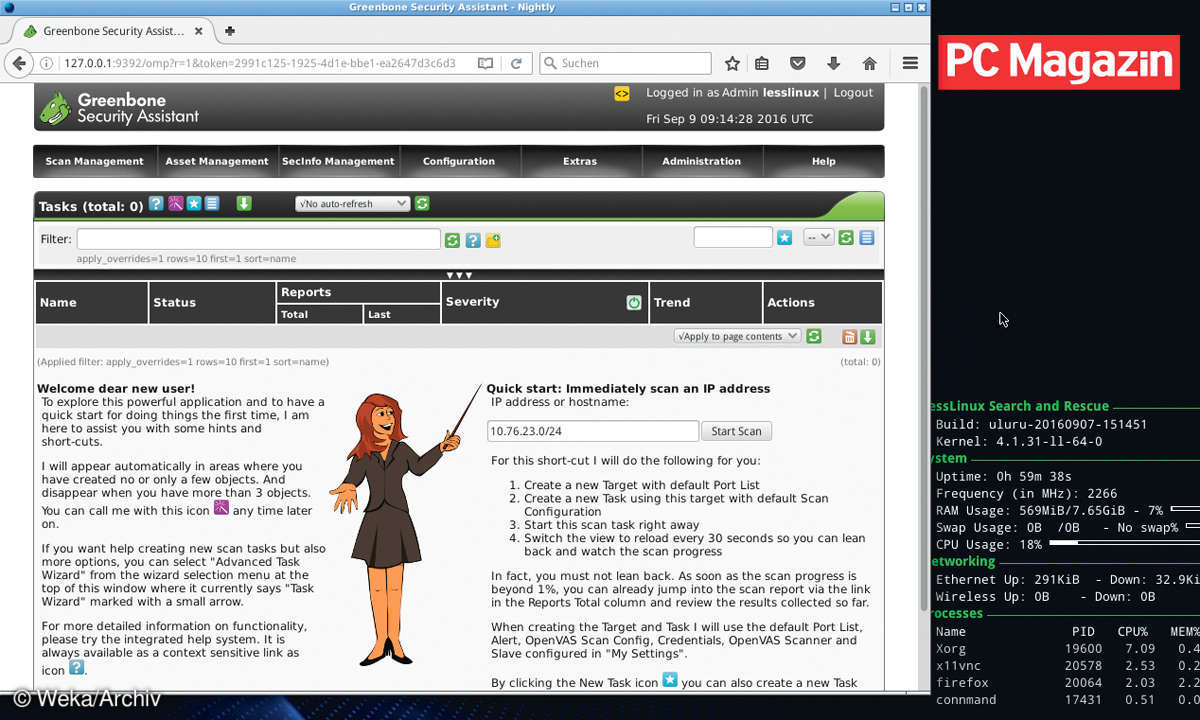This screenshot has height=720, width=1200.
Task: Click refresh icon beside Apply to page contents
Action: click(x=814, y=336)
